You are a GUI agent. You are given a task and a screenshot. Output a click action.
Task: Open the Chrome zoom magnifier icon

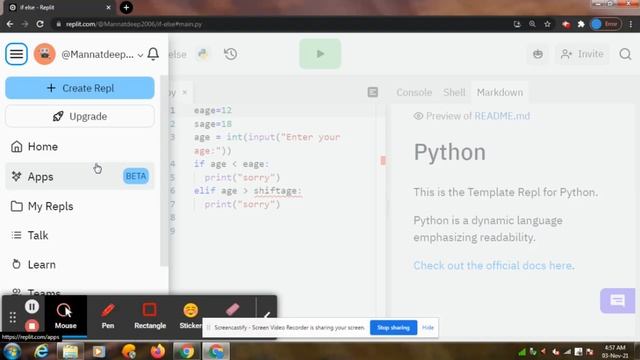532,24
